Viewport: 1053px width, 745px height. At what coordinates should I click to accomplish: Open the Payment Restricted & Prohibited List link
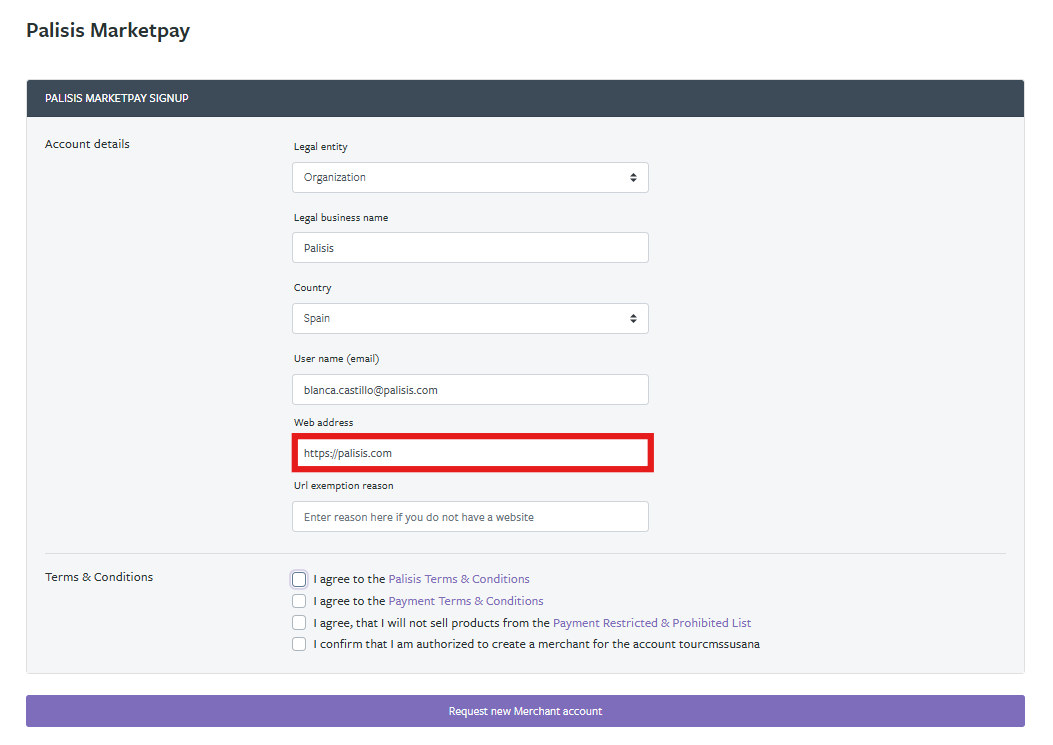[651, 623]
